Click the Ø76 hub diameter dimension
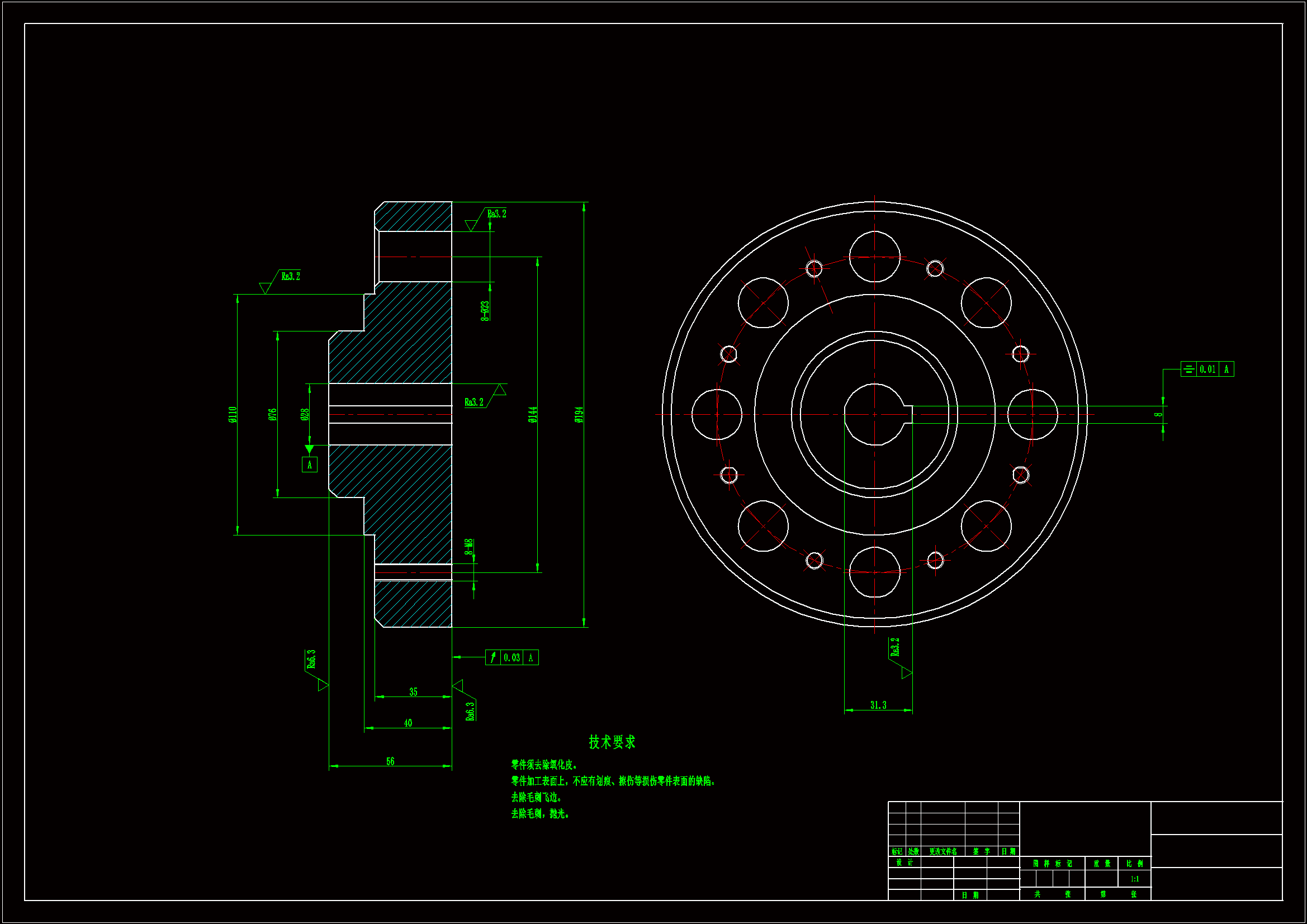 coord(273,414)
